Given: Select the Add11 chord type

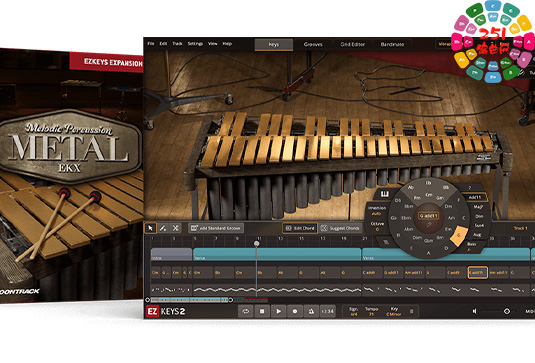Looking at the screenshot, I should click(475, 197).
